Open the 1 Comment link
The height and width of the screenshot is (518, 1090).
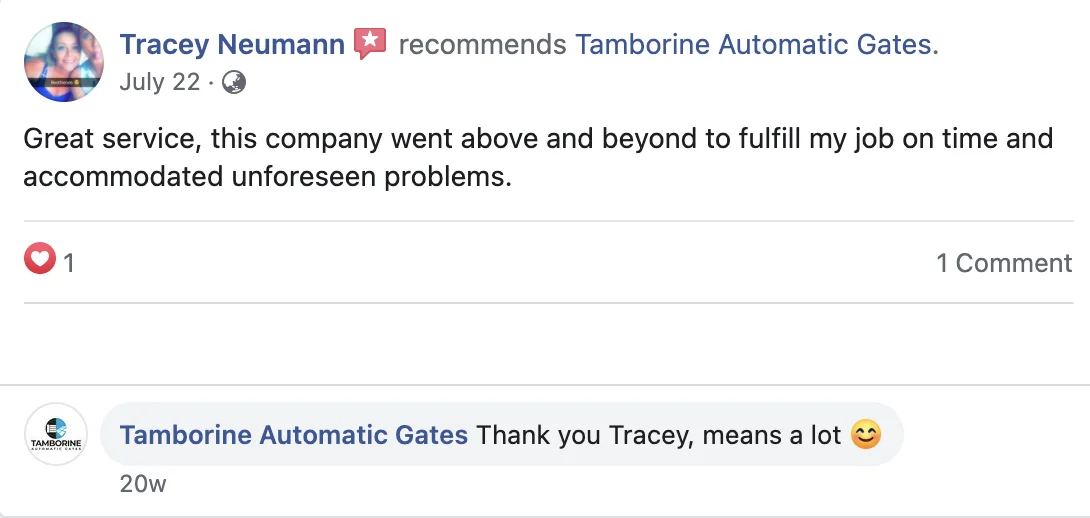click(x=1004, y=263)
